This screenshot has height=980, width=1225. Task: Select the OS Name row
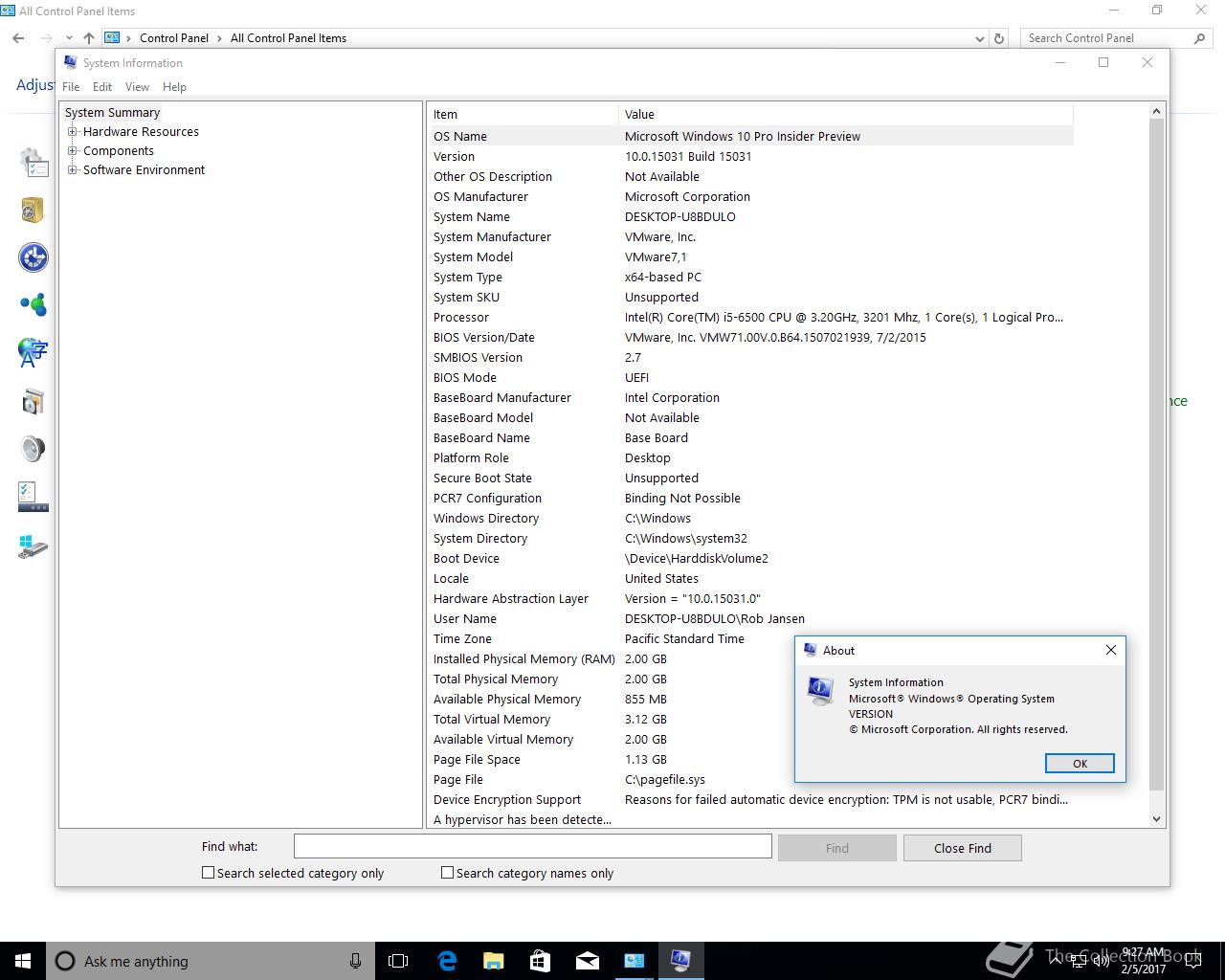click(750, 136)
